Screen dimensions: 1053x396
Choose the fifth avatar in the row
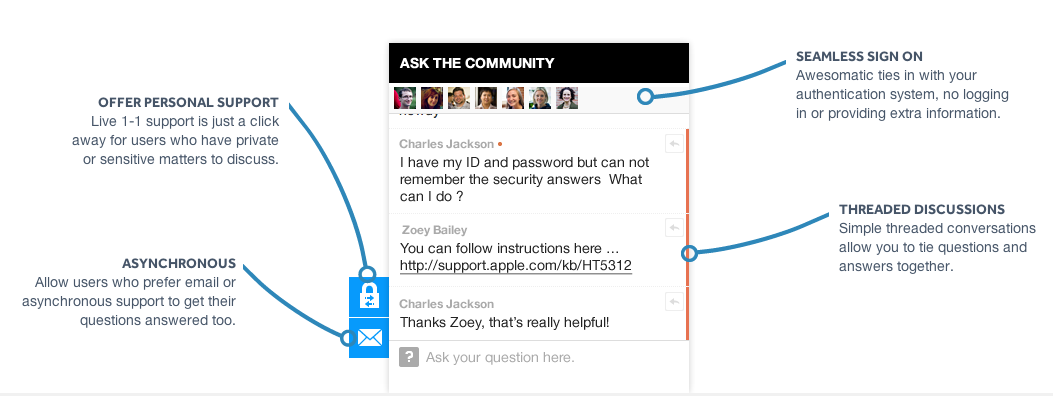(x=512, y=98)
